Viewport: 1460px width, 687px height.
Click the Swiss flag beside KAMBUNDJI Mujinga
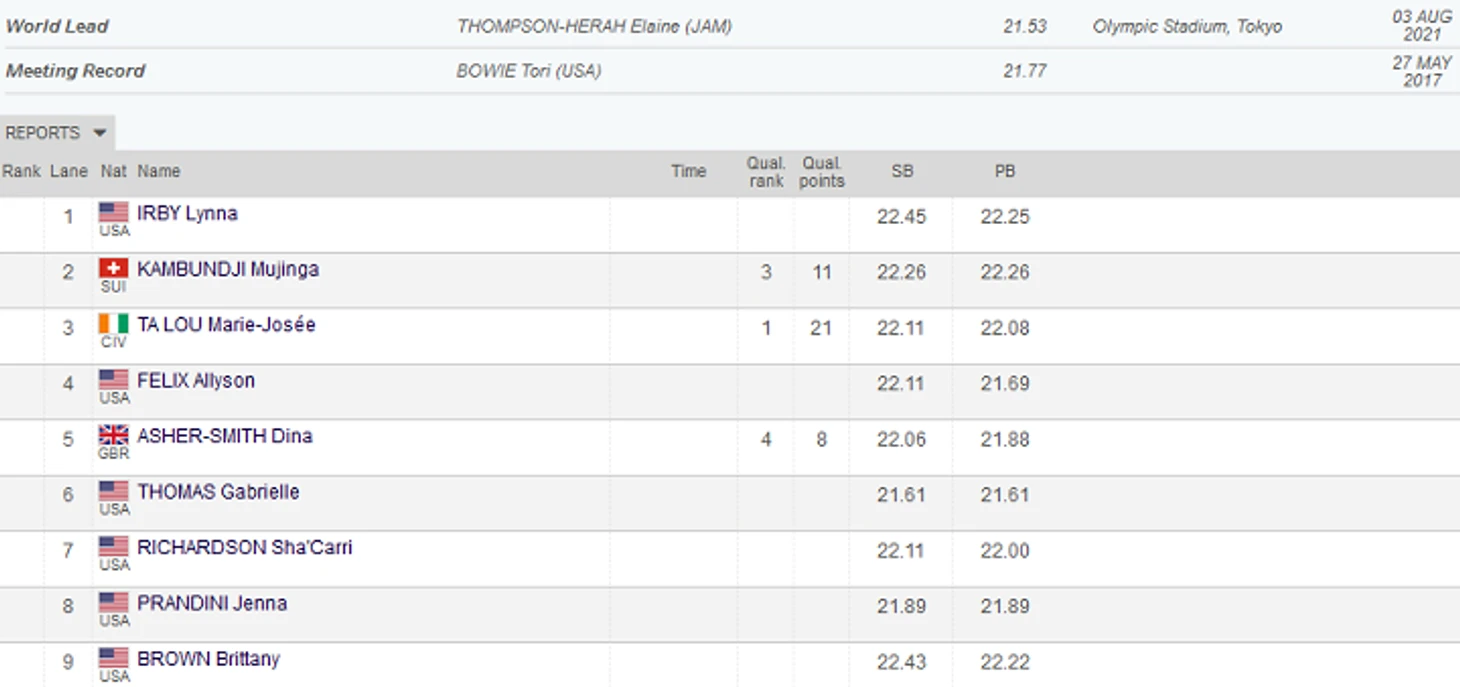(114, 268)
